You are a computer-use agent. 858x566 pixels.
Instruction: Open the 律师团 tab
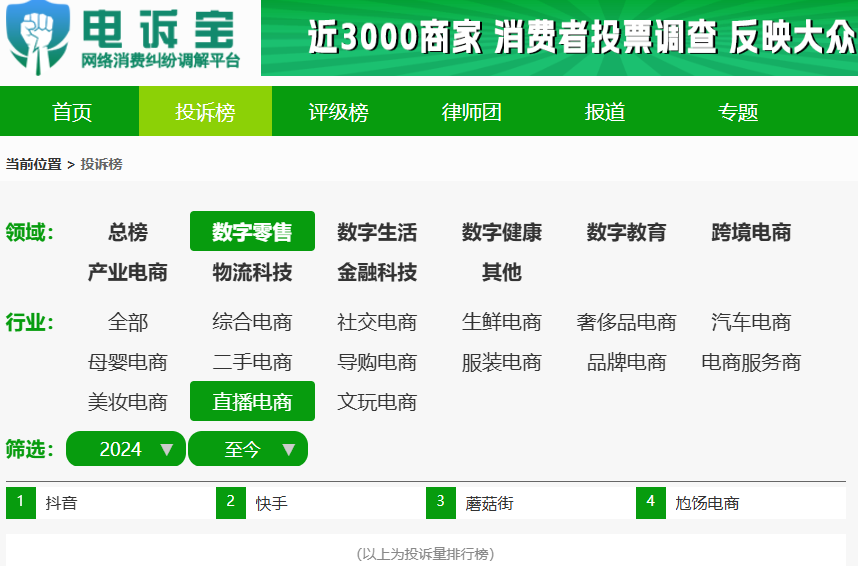471,112
